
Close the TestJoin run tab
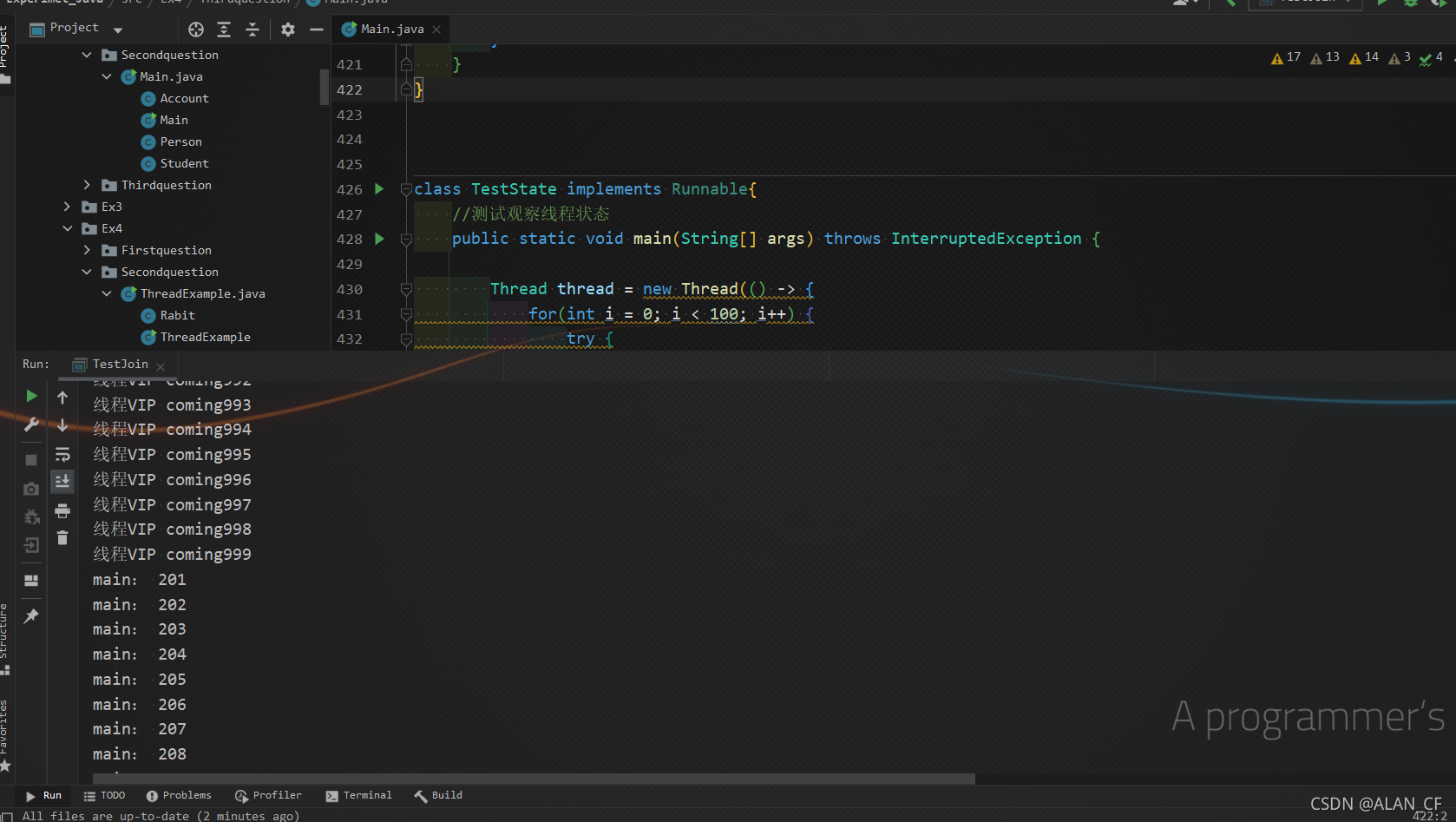coord(161,366)
